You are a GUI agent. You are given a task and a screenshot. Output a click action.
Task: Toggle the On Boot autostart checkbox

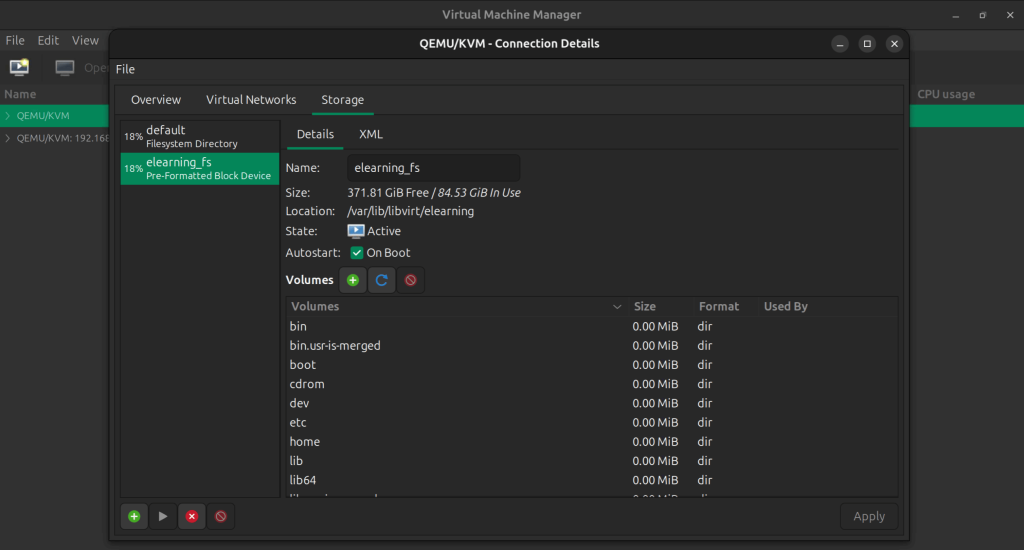pos(357,253)
